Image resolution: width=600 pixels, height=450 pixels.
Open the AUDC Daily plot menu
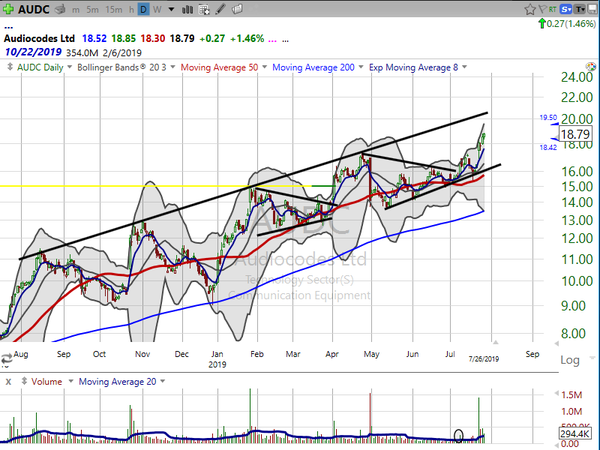[36, 67]
